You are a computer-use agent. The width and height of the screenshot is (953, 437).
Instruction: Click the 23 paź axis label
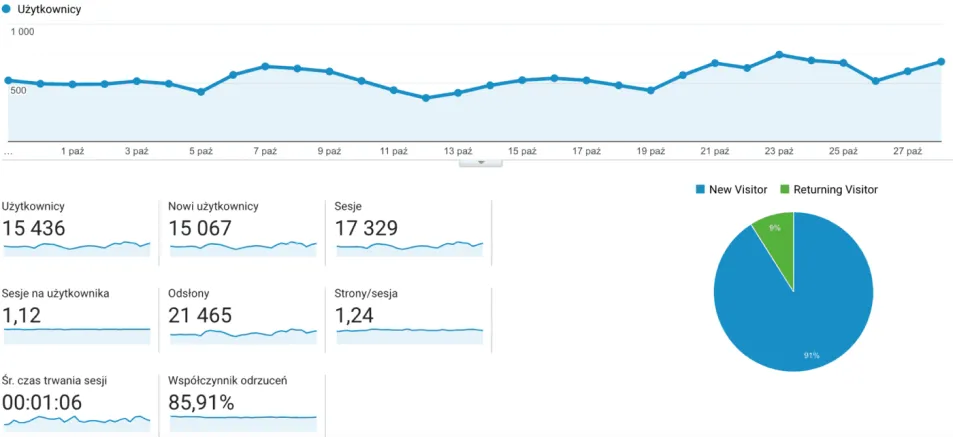click(779, 152)
